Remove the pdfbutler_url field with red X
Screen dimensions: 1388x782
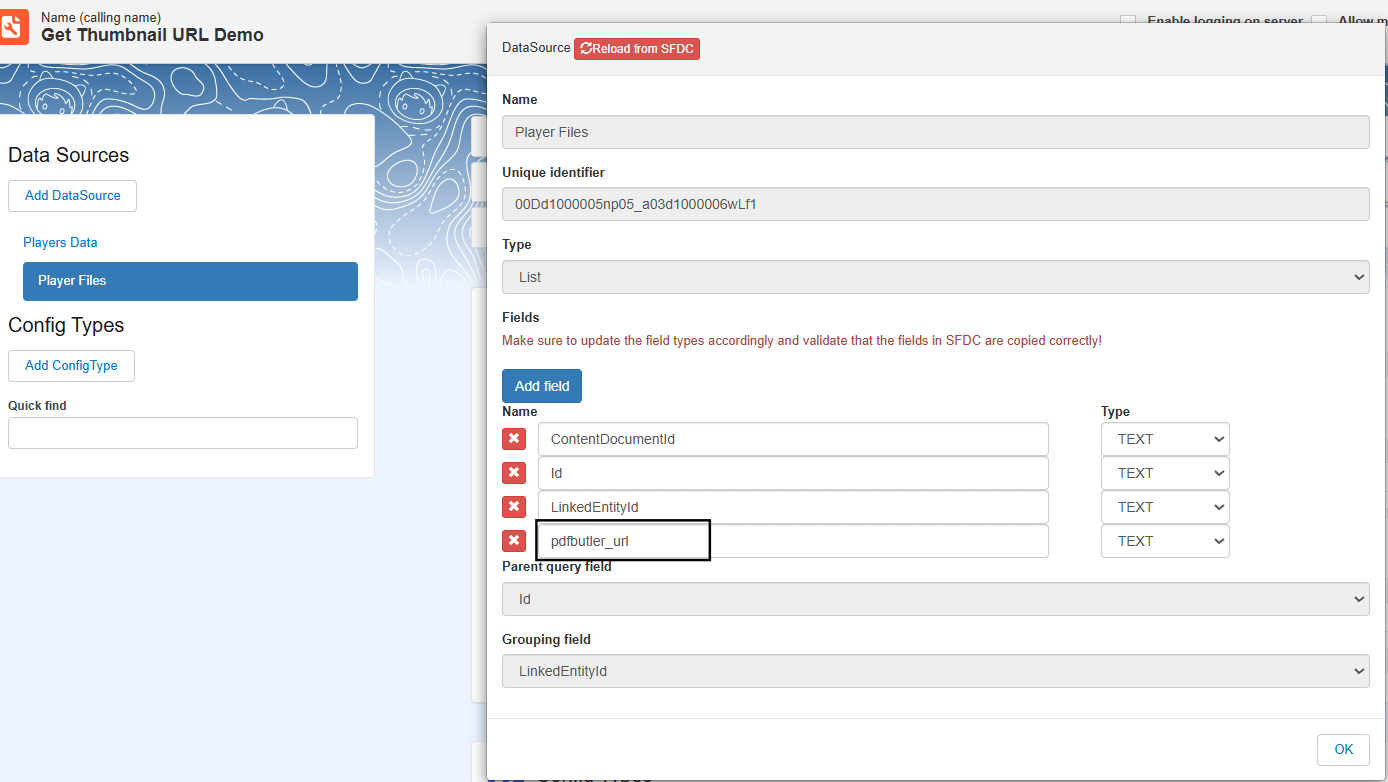(x=514, y=541)
